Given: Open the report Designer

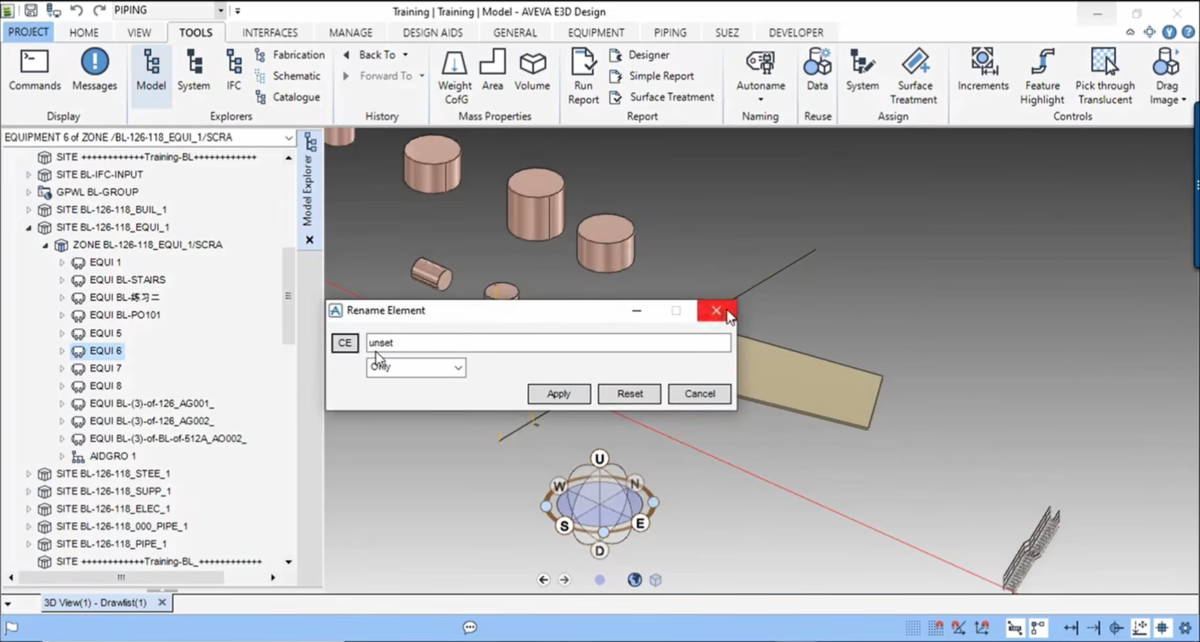Looking at the screenshot, I should point(640,55).
